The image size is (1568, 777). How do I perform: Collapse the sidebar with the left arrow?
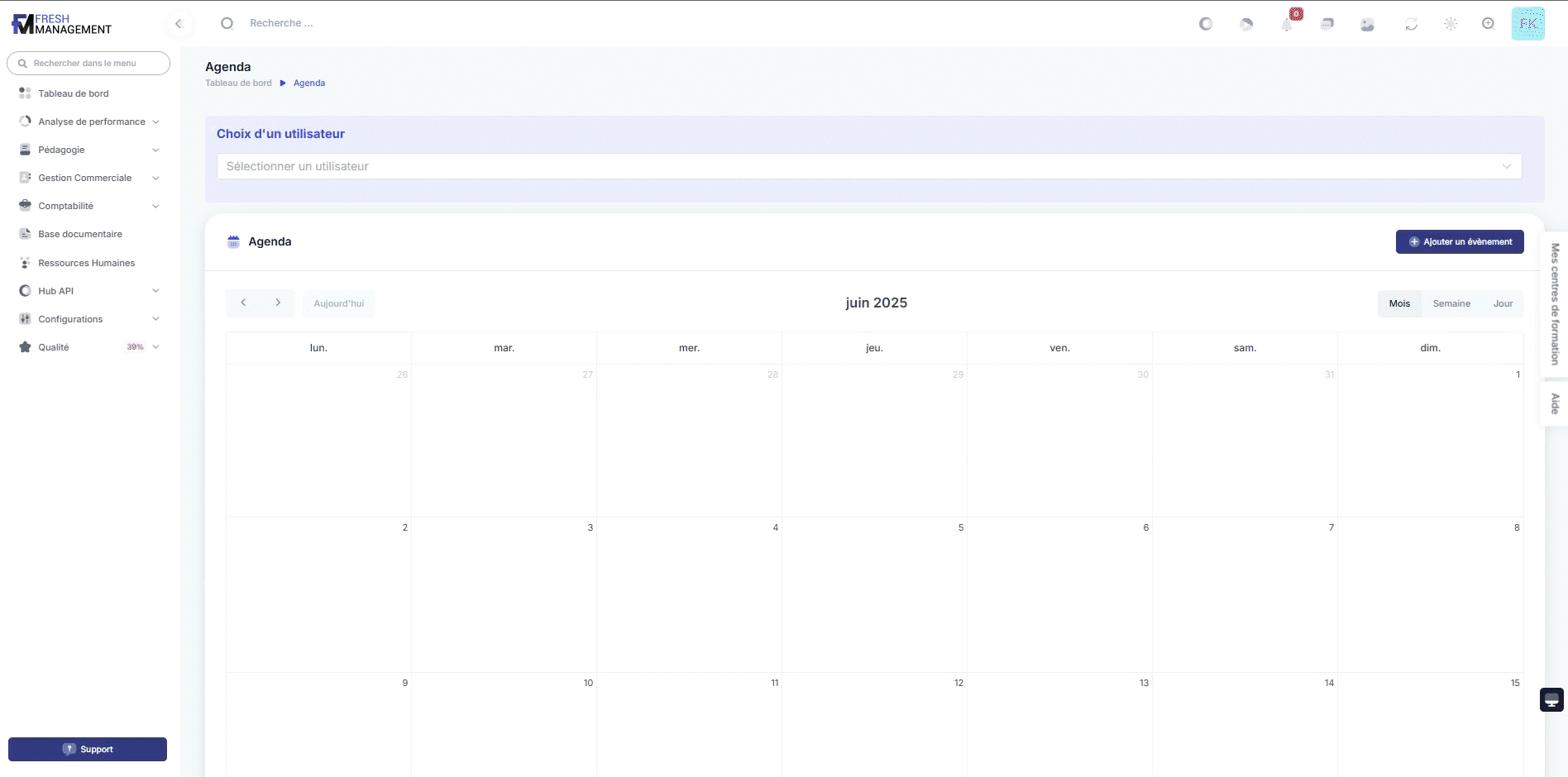pos(179,24)
